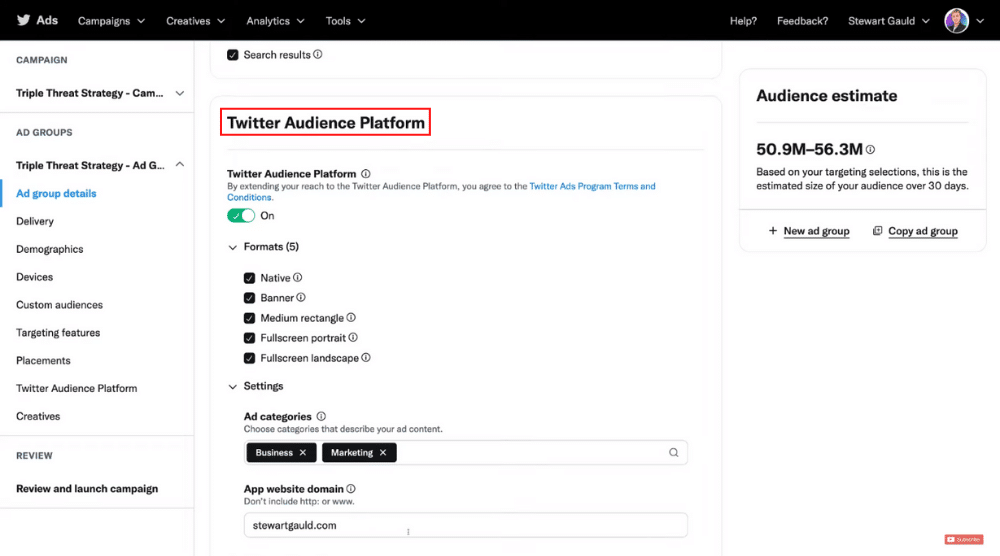
Task: Go to Twitter Audience Platform in sidebar
Action: click(x=77, y=388)
